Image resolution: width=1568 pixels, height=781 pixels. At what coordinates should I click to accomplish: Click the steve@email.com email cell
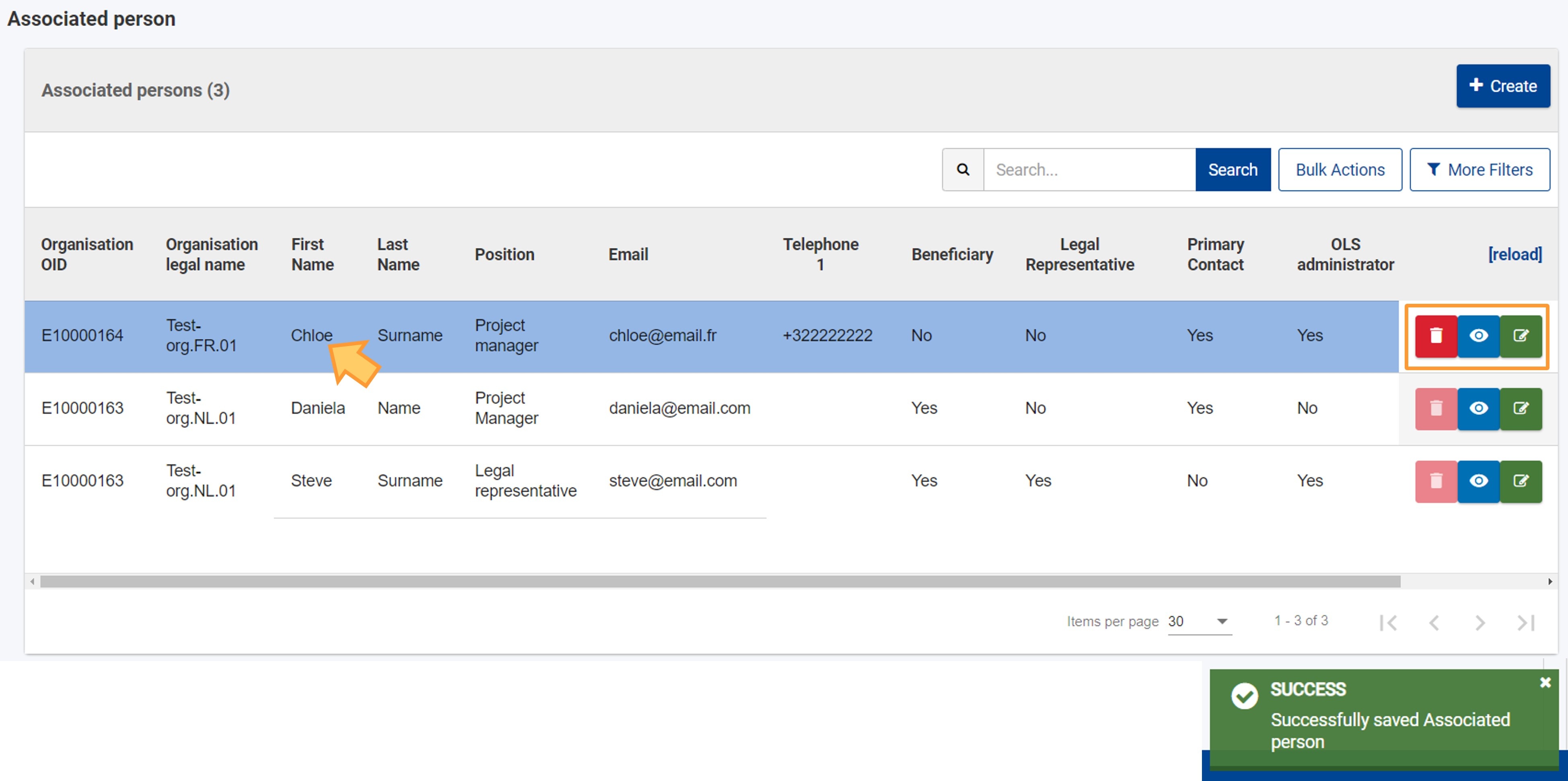pos(673,481)
